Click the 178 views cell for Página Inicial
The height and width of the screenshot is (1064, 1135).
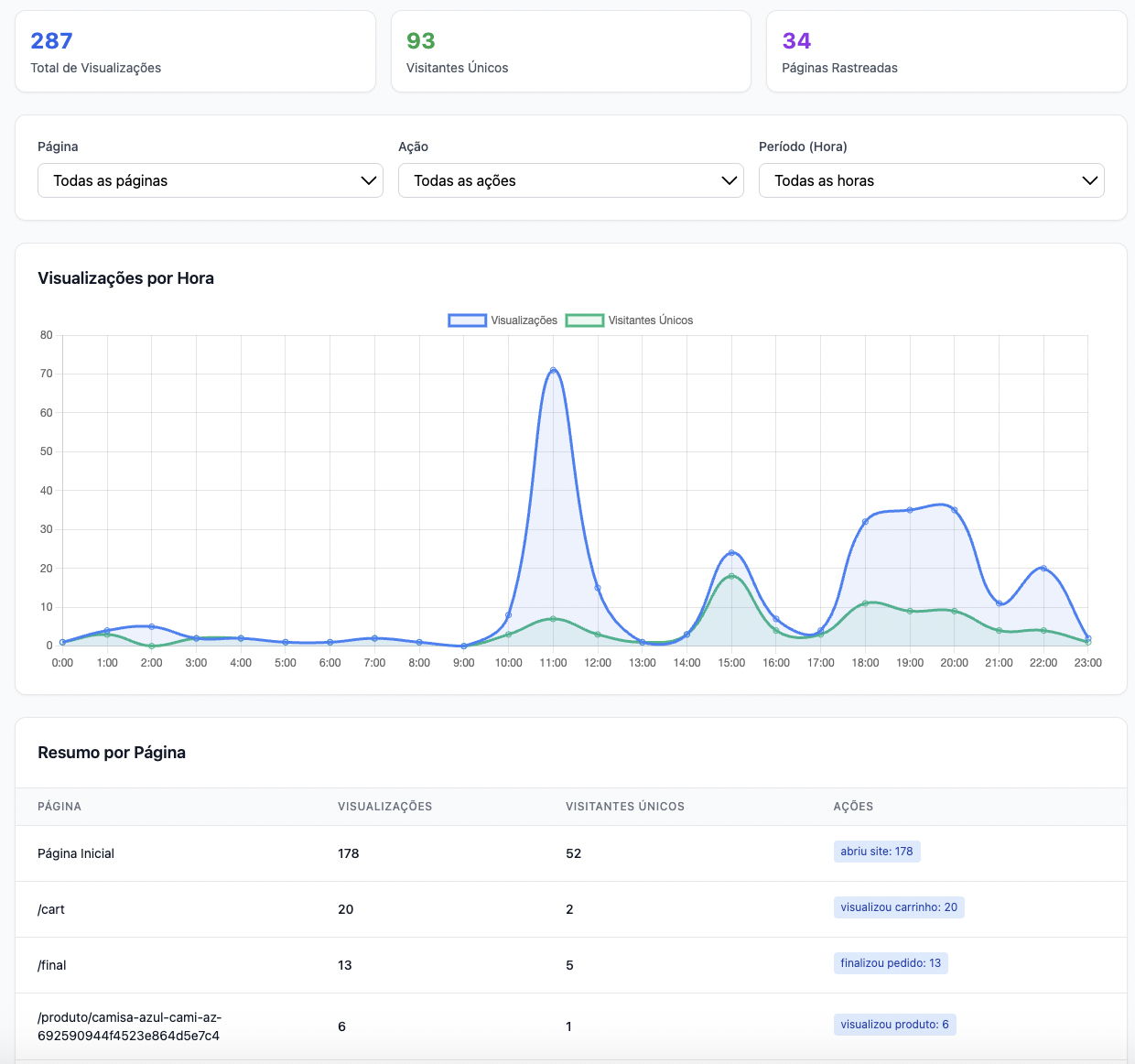349,853
